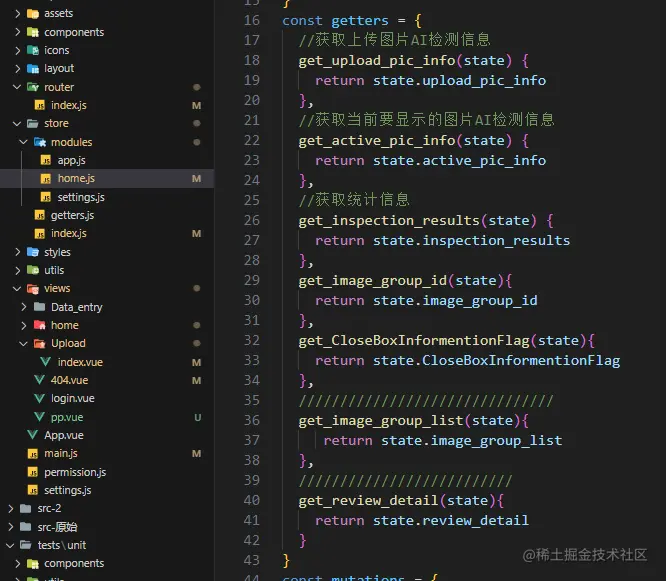The width and height of the screenshot is (666, 581).
Task: Click the JS icon beside home.js
Action: click(x=45, y=178)
